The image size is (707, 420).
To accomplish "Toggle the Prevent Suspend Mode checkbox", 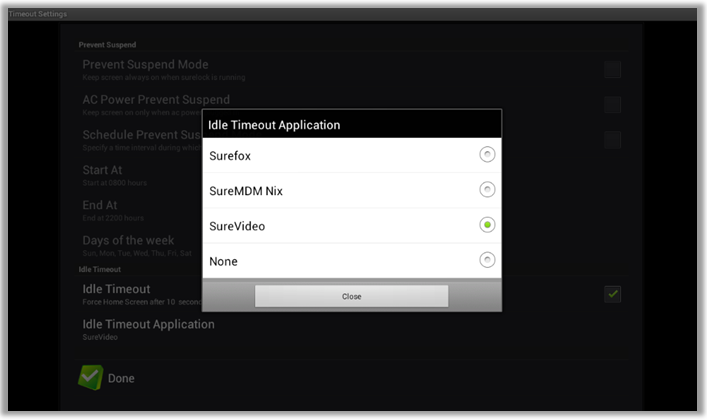I will [612, 69].
